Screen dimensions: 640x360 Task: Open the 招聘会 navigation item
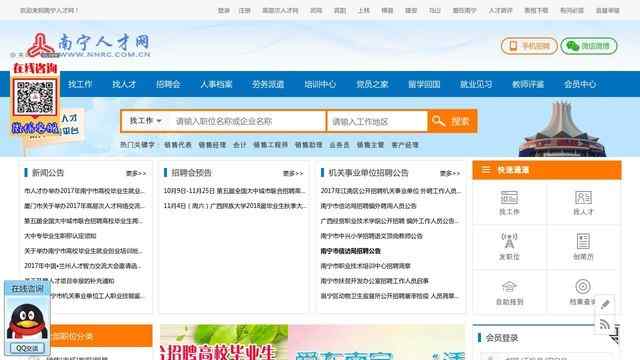coord(168,84)
